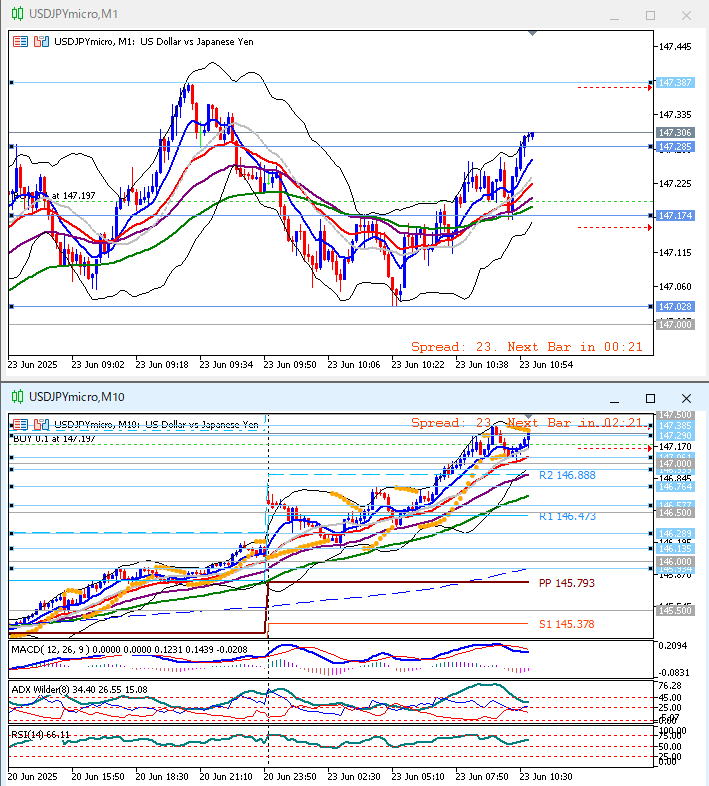Click the 20 Jun 23:50 time label in M10

[x=290, y=777]
